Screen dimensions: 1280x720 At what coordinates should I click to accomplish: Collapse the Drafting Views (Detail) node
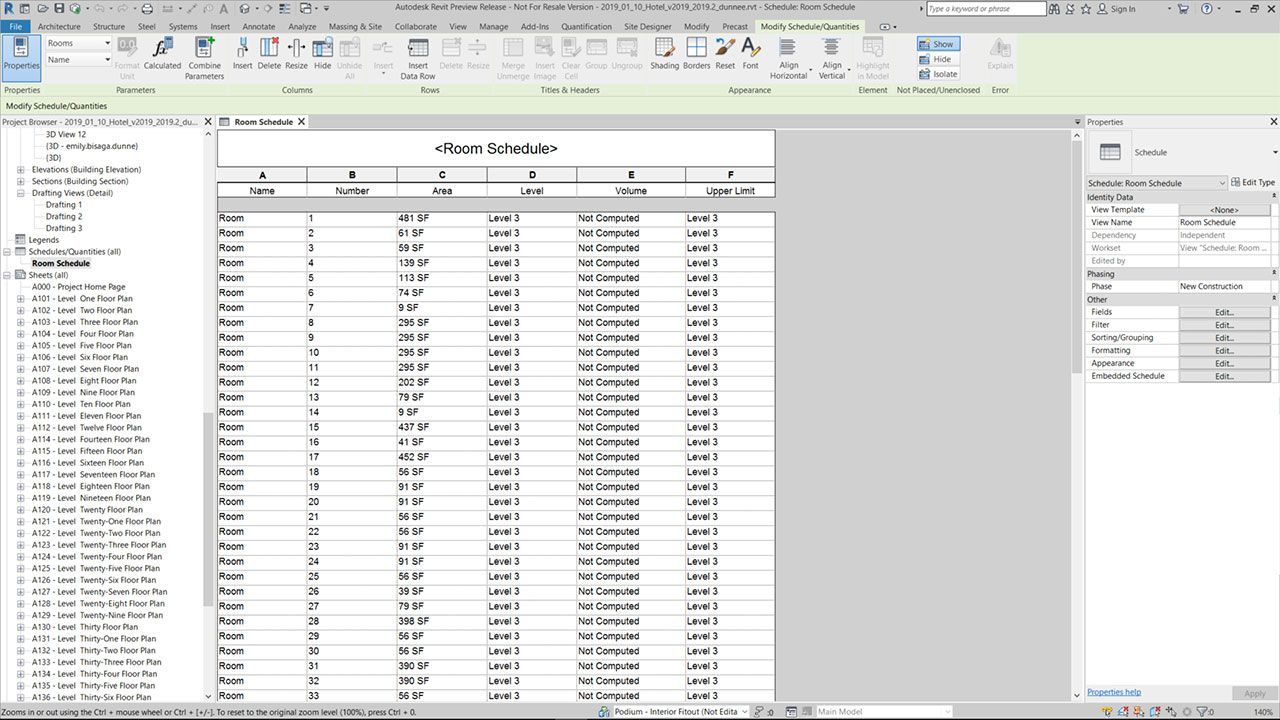pos(22,193)
